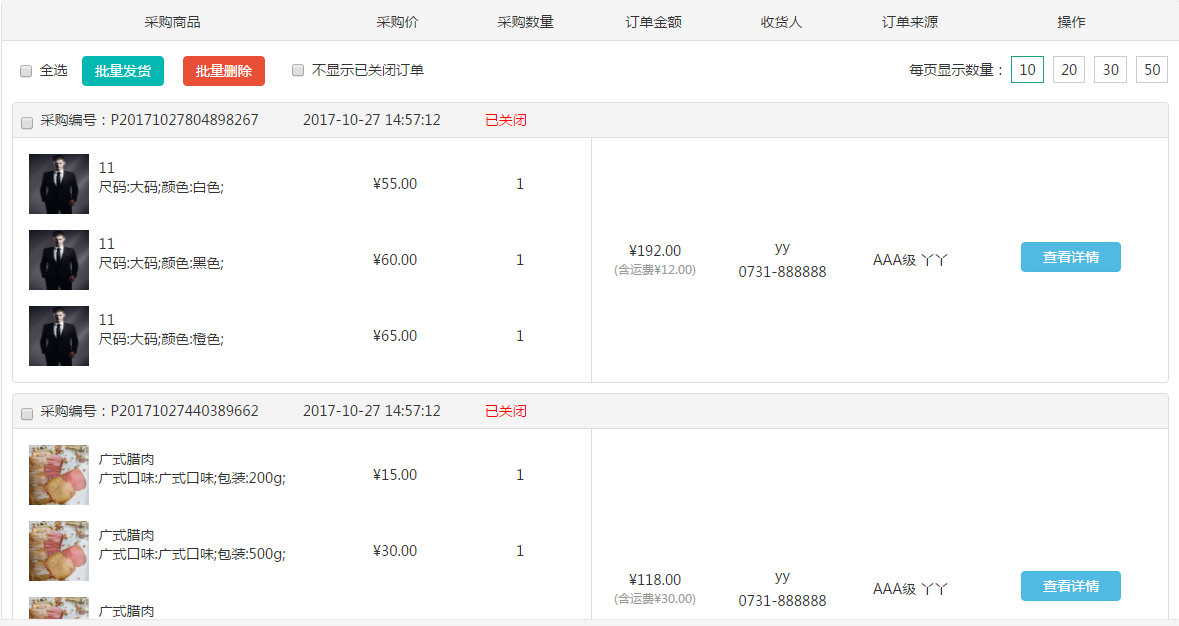The image size is (1179, 626).
Task: Click 查看详情 for the ¥192.00 order
Action: (x=1070, y=257)
